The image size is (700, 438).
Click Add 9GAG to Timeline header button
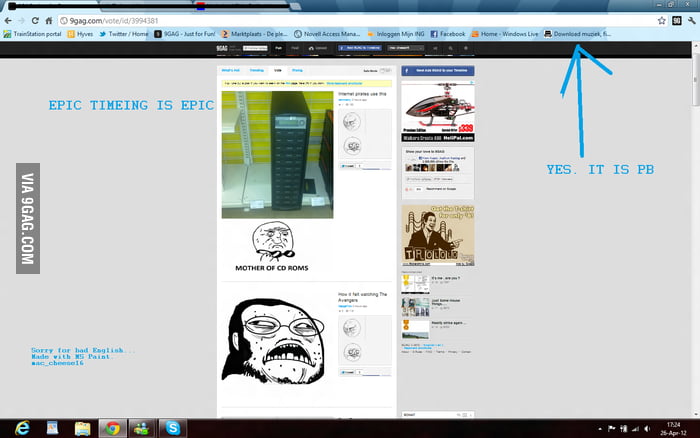[x=360, y=48]
